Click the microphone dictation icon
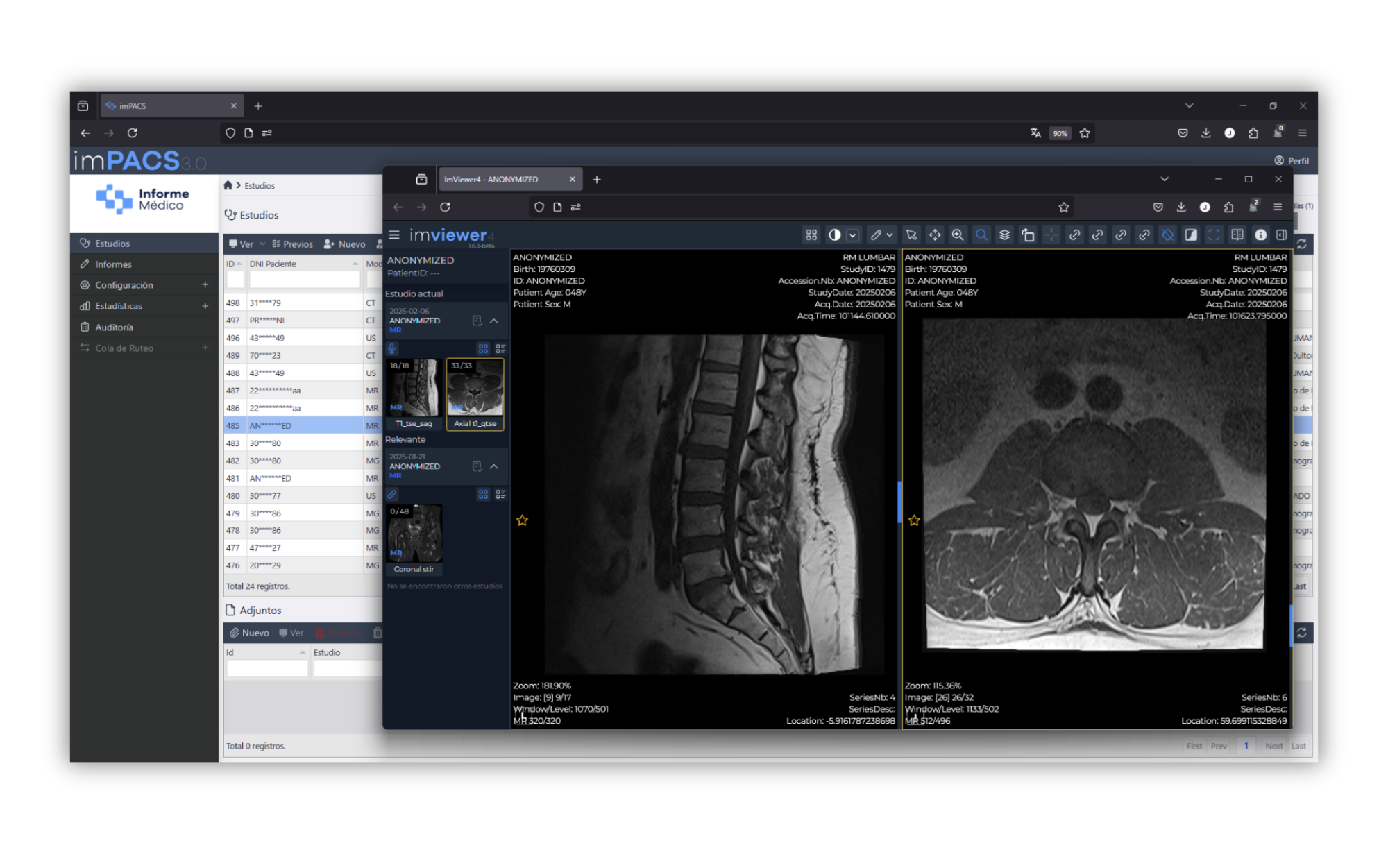This screenshot has height=868, width=1388. 392,348
